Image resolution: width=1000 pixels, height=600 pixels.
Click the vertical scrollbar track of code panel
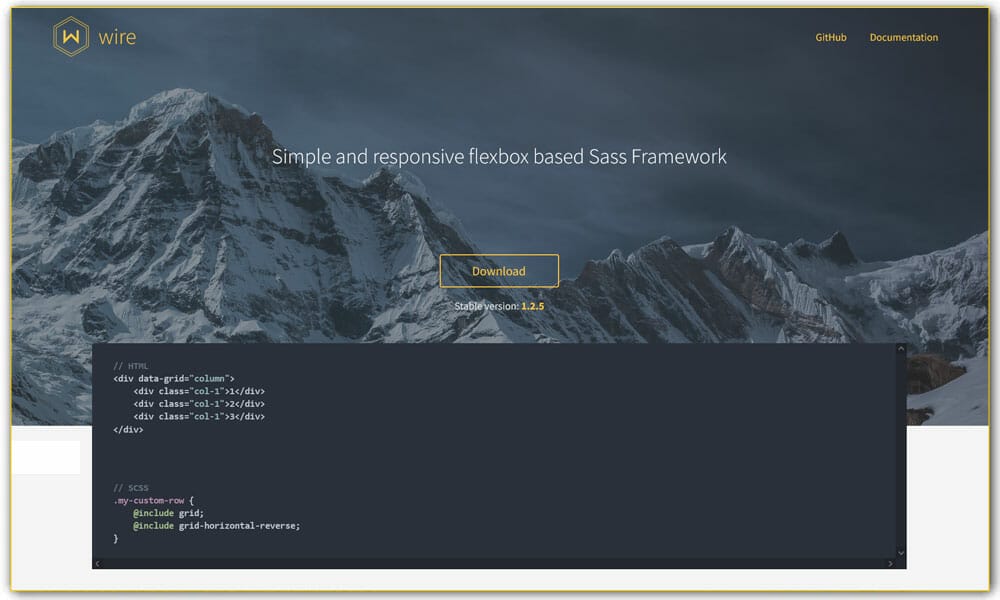[900, 450]
